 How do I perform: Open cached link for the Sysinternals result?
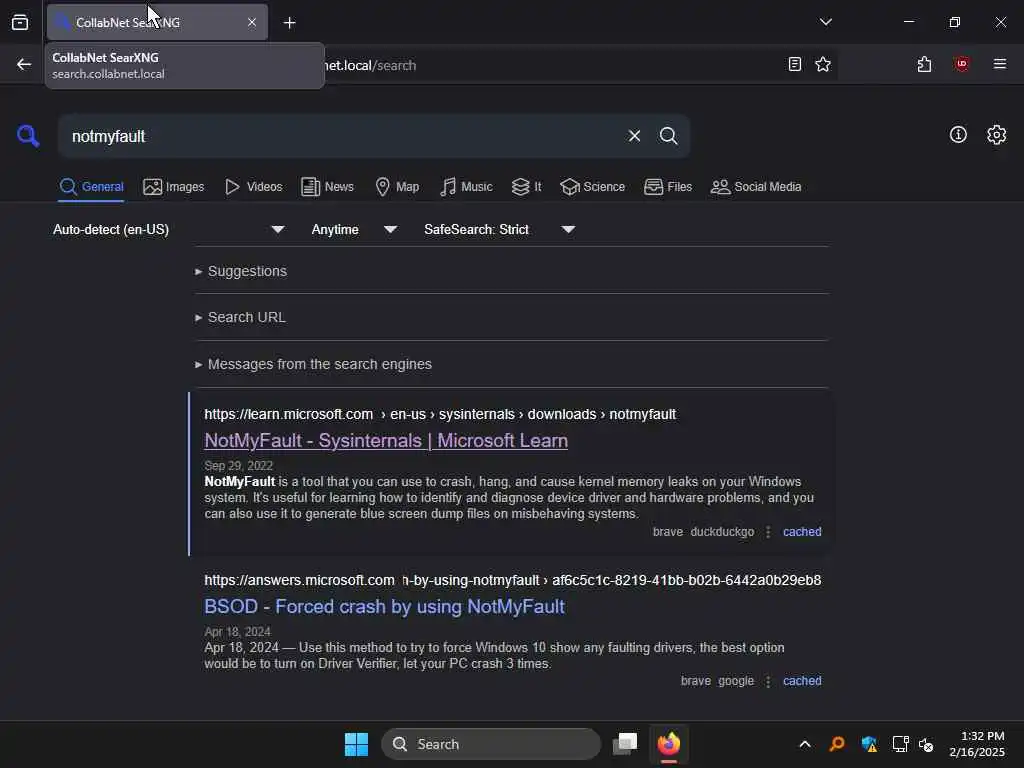pyautogui.click(x=802, y=532)
